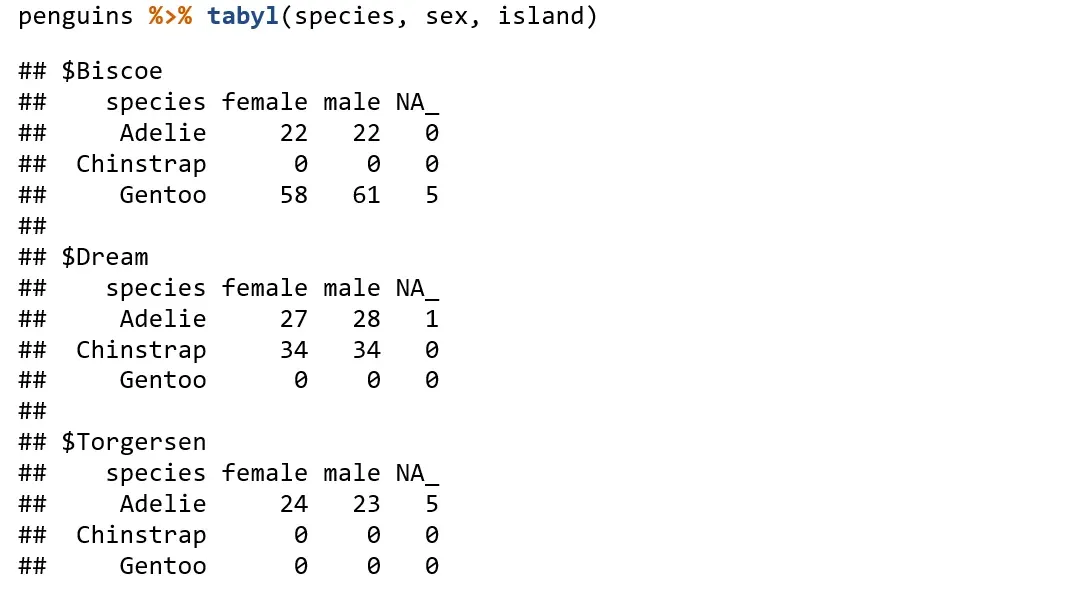
Task: Click the tabyl function name
Action: click(243, 16)
